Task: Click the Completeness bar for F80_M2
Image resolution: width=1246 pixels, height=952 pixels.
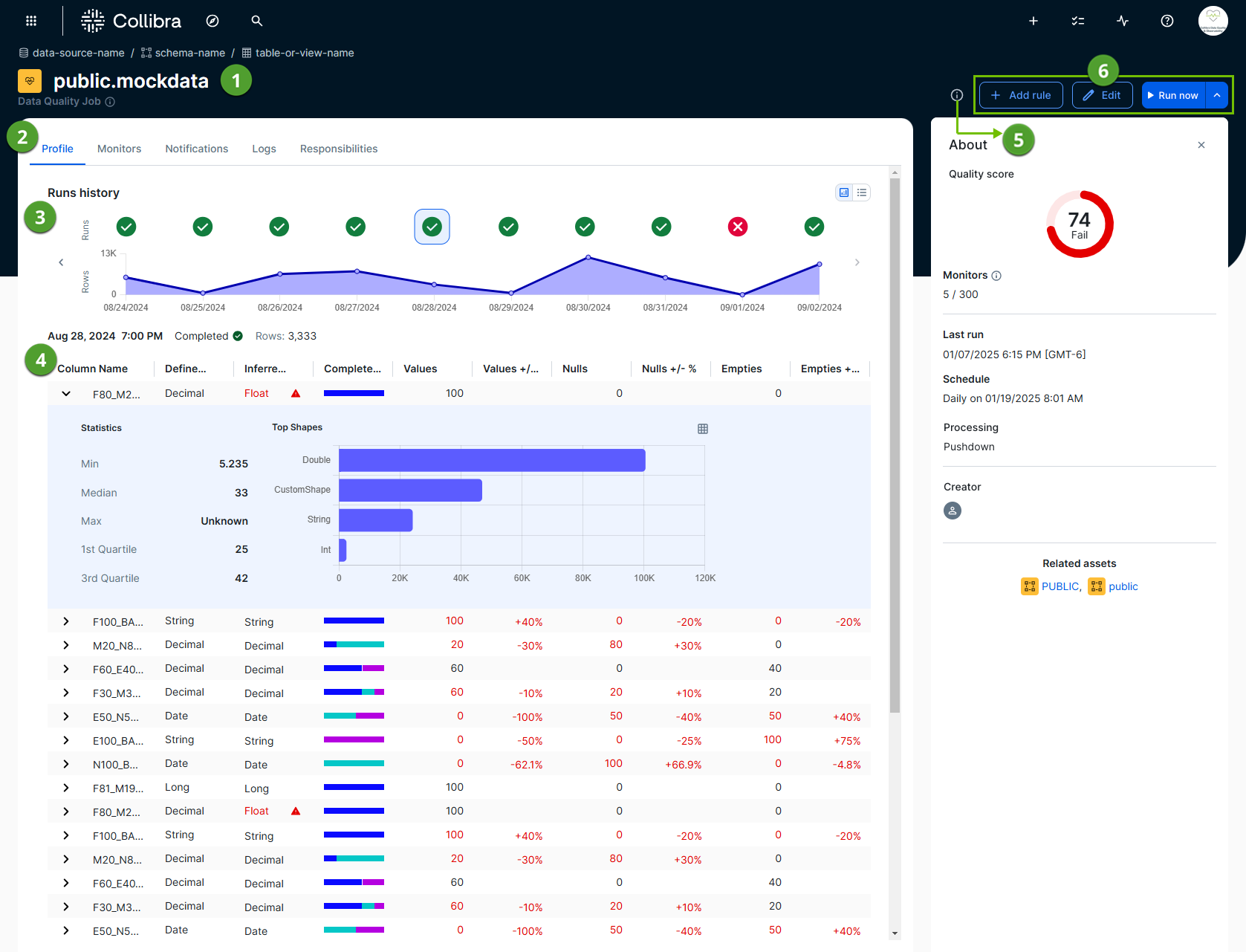Action: 354,393
